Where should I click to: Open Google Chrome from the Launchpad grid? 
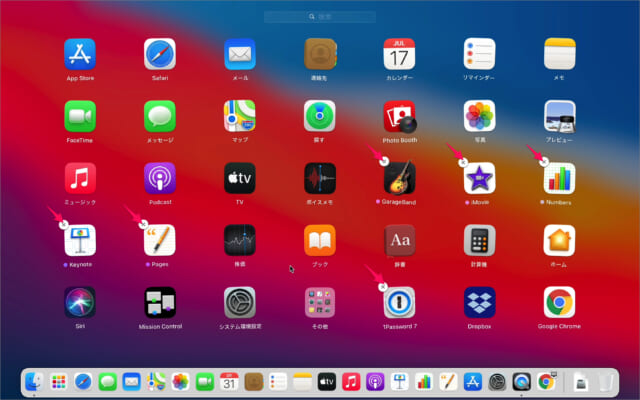coord(559,302)
